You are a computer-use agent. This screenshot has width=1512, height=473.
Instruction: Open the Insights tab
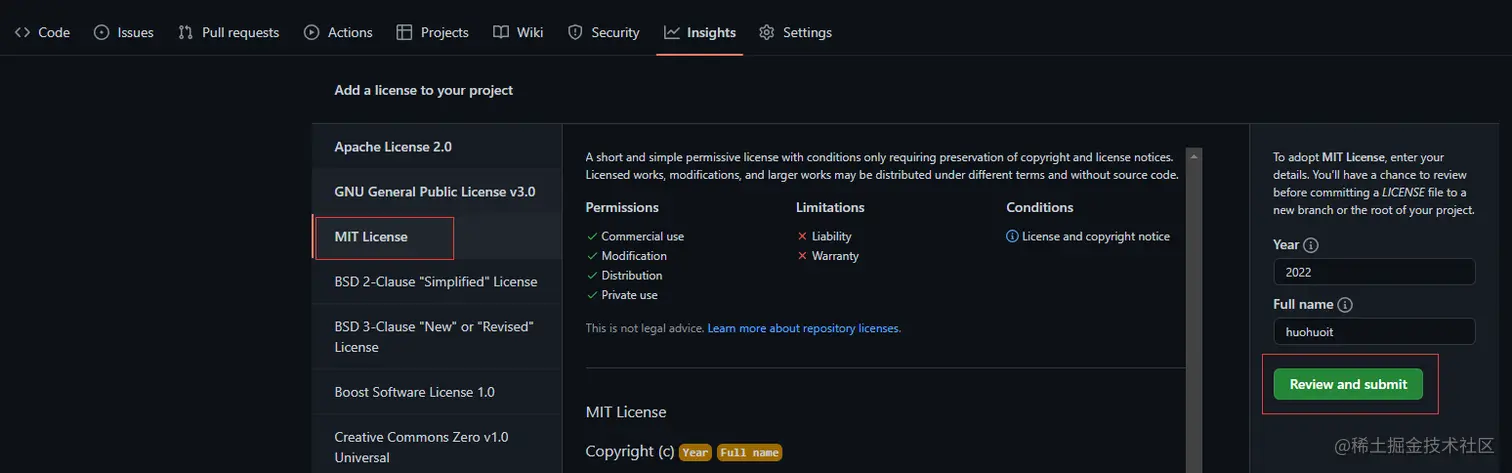click(x=700, y=32)
